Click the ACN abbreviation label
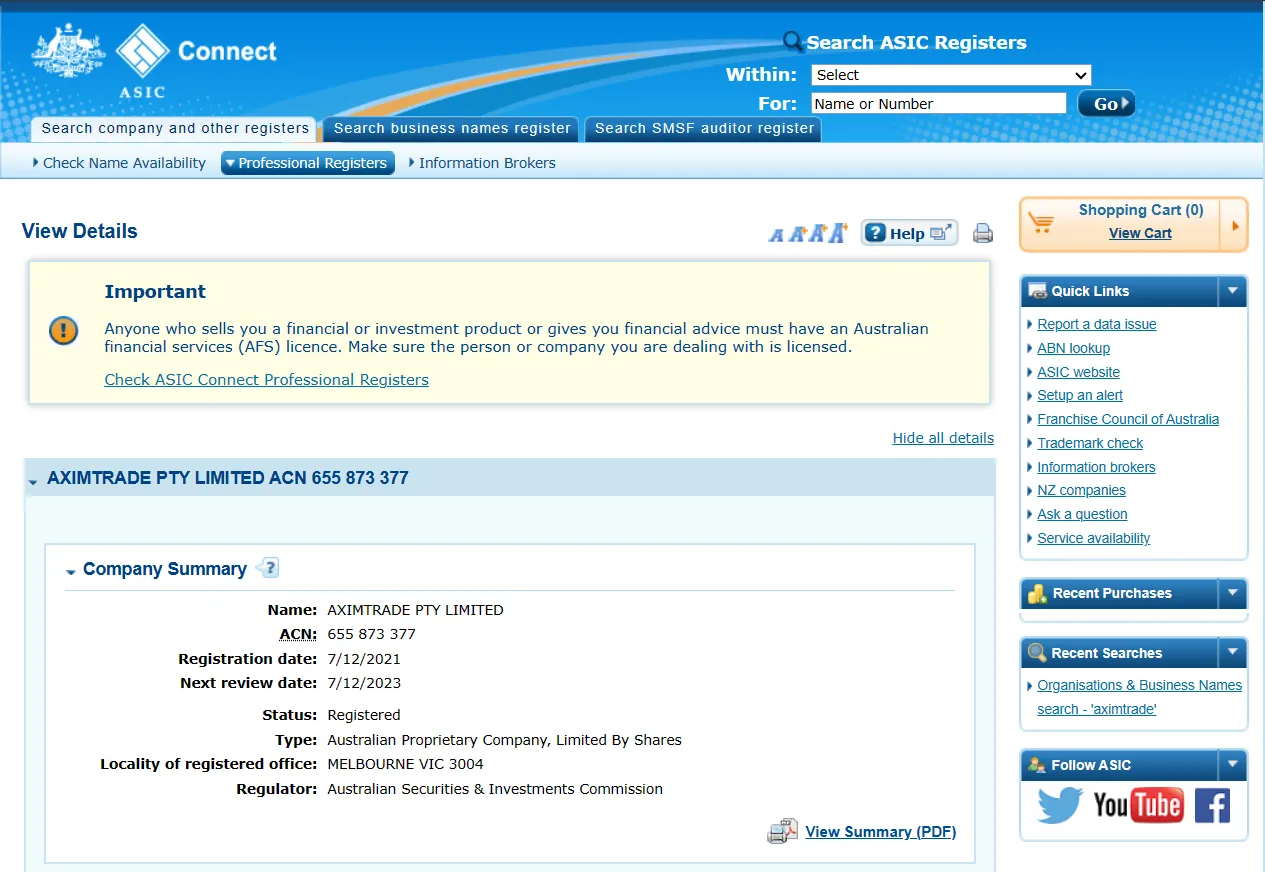 297,634
